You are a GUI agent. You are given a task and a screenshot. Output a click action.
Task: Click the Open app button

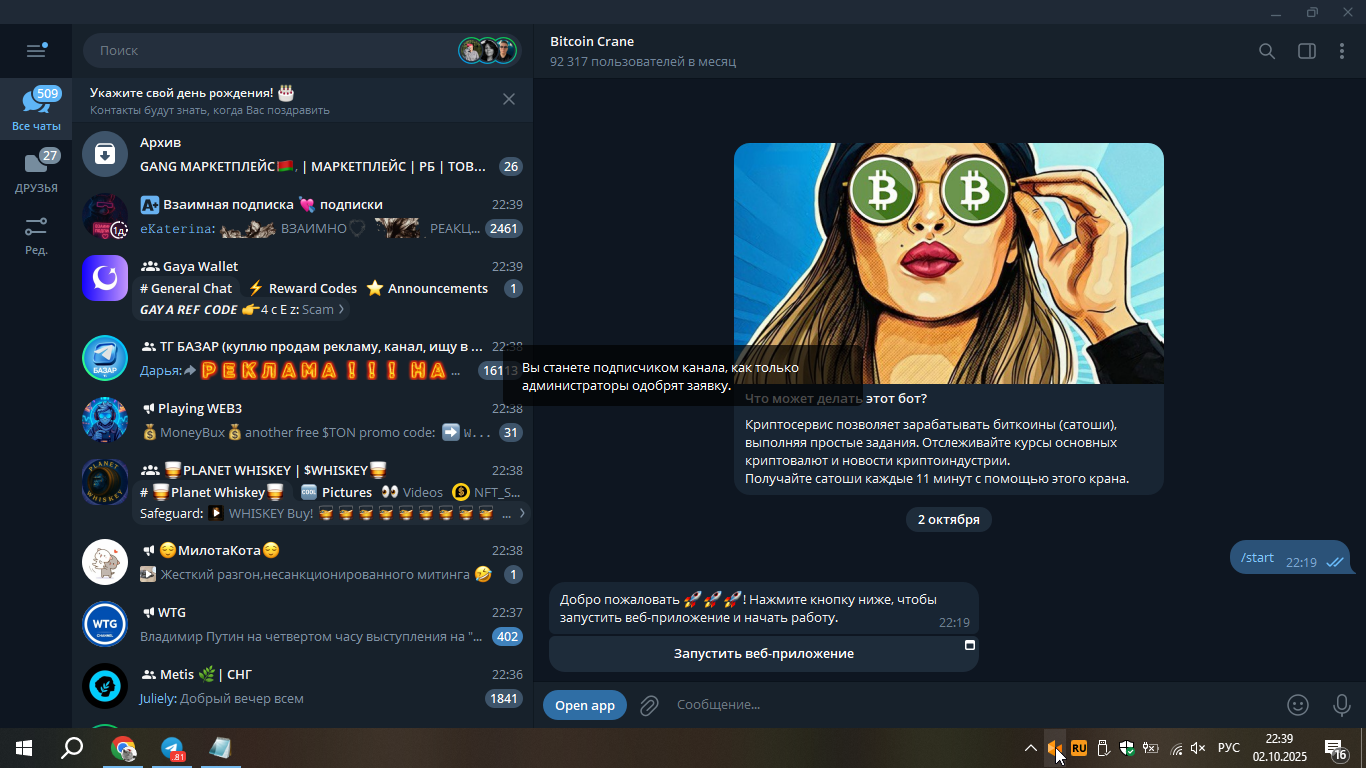click(585, 705)
